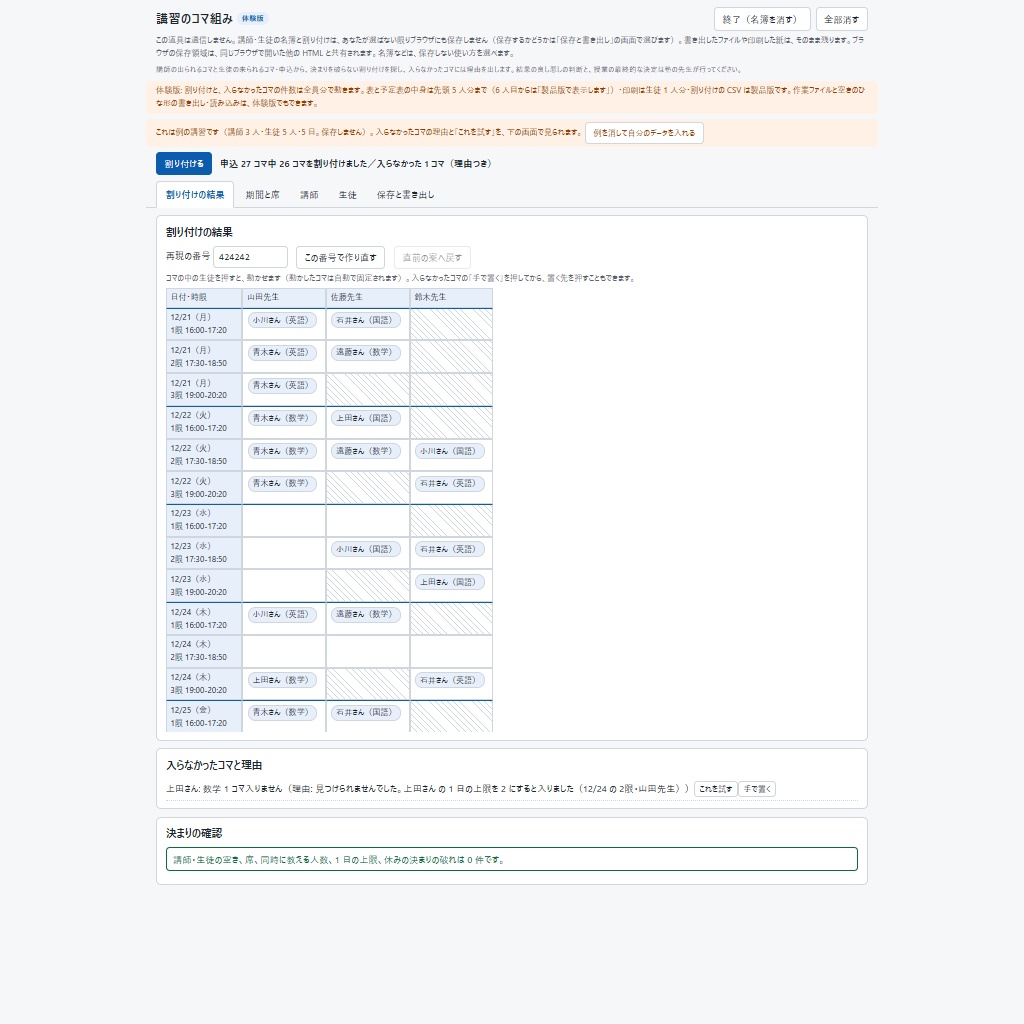The height and width of the screenshot is (1024, 1024).
Task: Focus the 再現の番号 input field
Action: [x=250, y=257]
